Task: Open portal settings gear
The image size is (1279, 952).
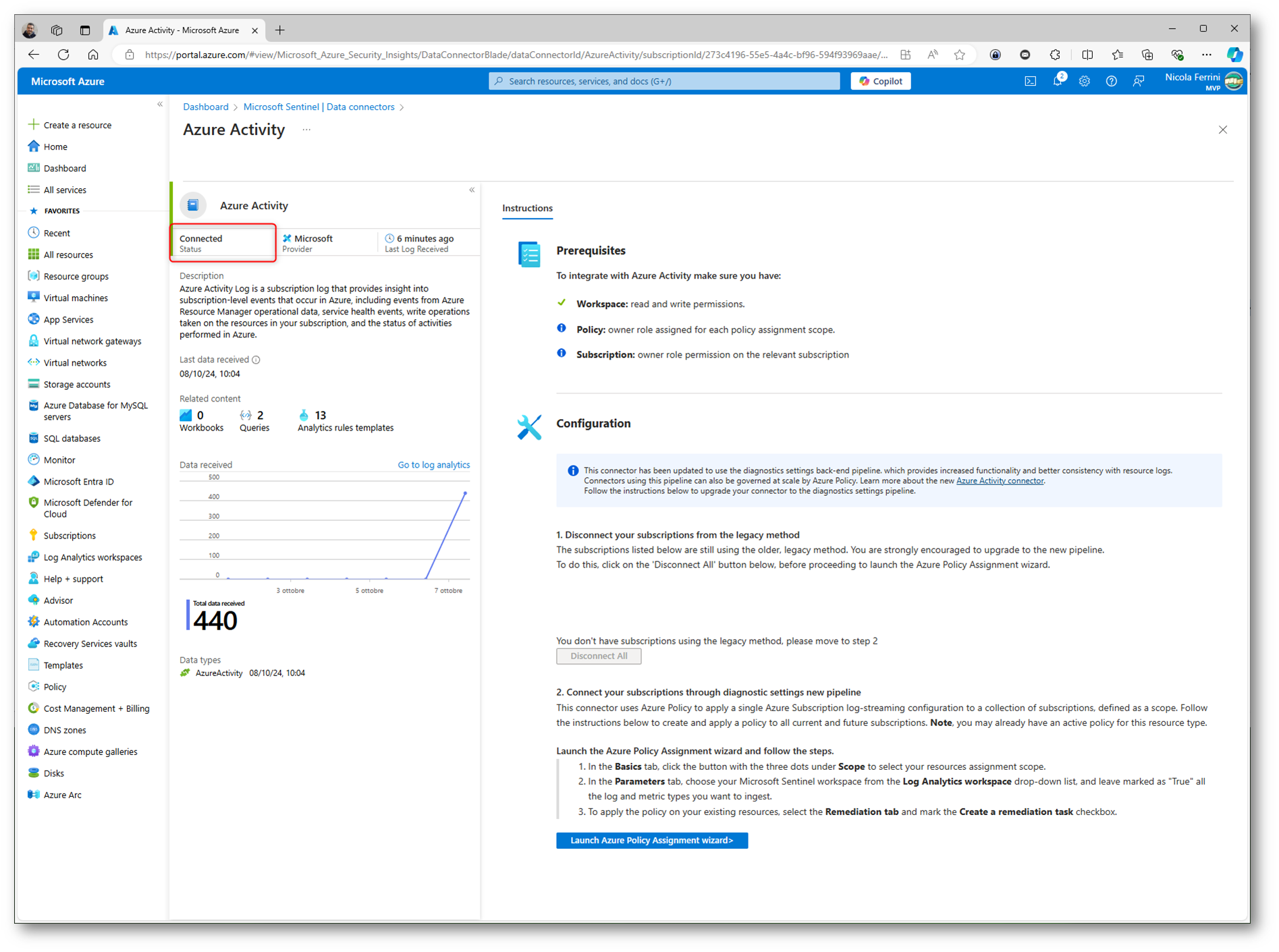Action: click(x=1084, y=81)
